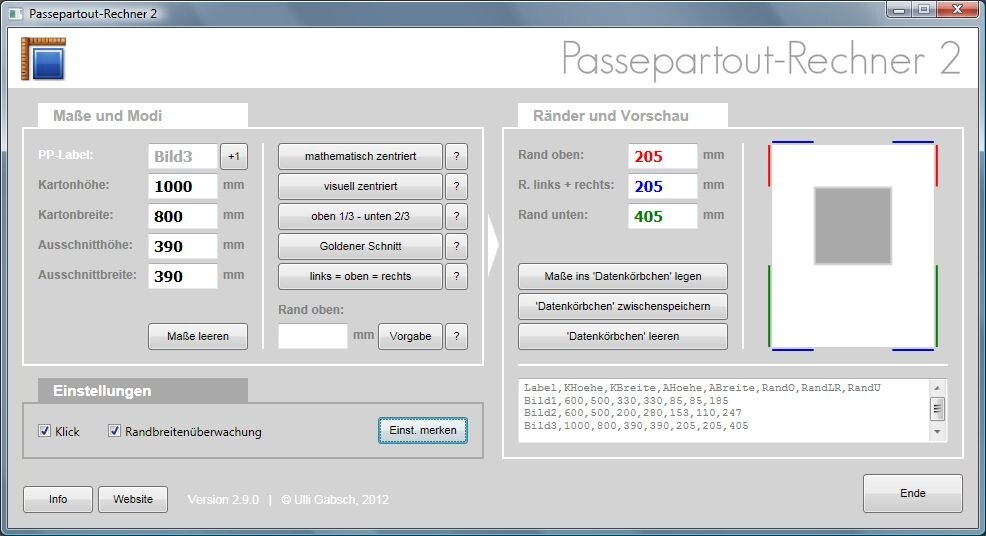Open help for Goldener Schnitt
This screenshot has height=536, width=986.
tap(457, 246)
